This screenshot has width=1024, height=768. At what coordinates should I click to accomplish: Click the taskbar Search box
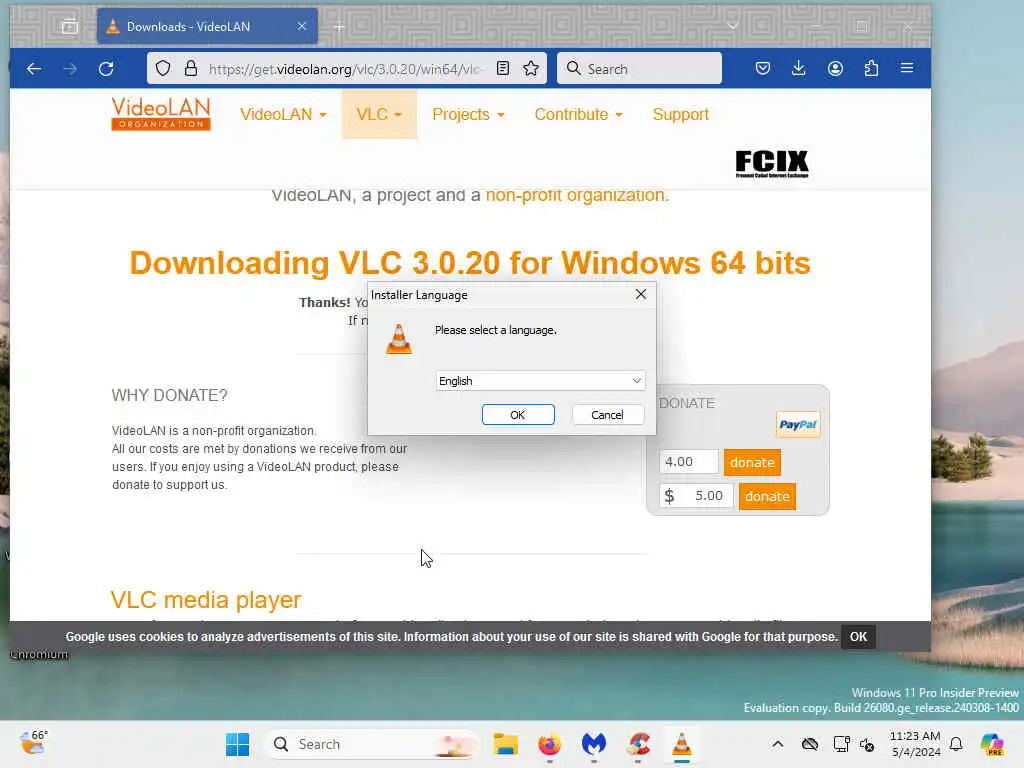coord(372,744)
